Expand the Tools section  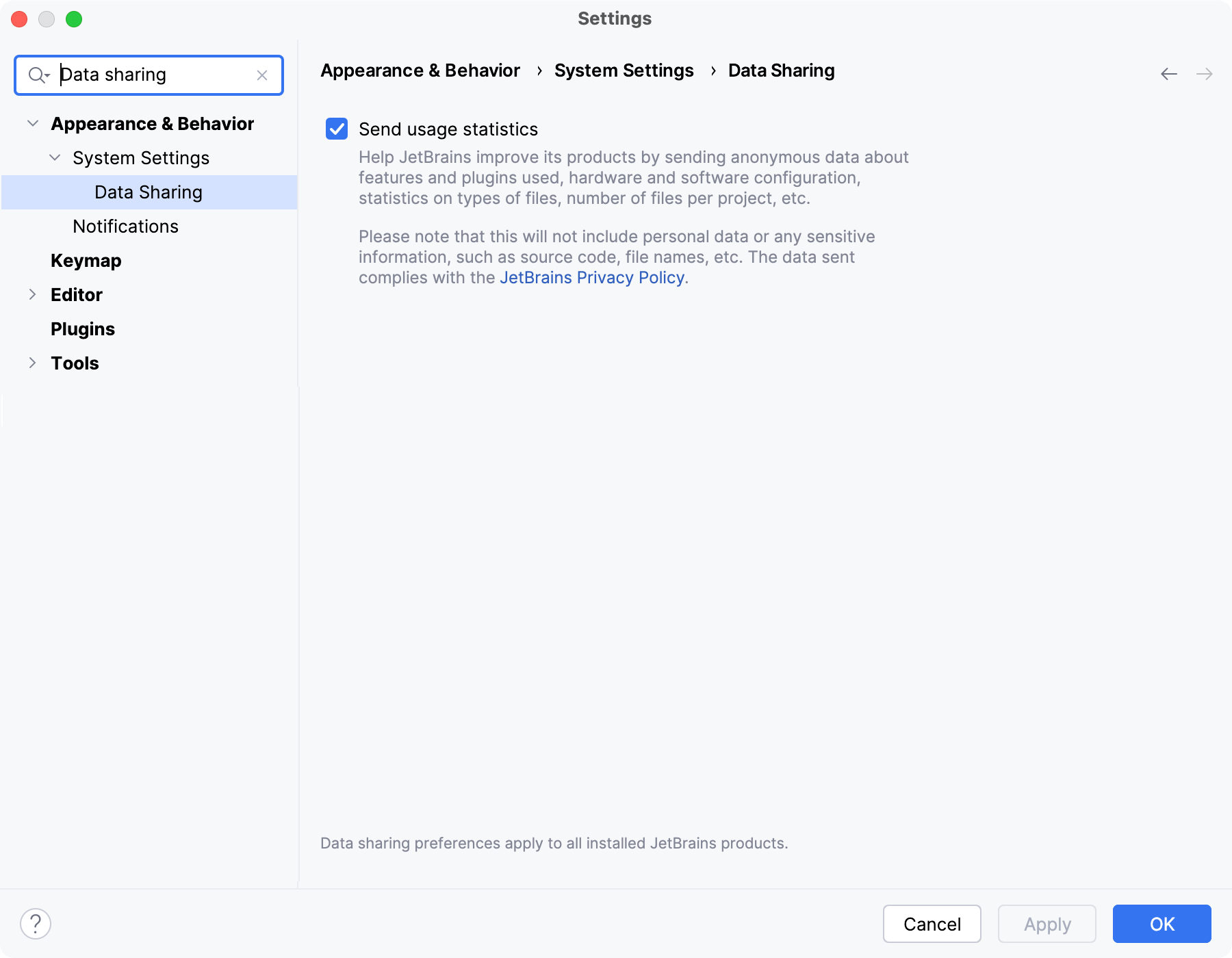(31, 363)
